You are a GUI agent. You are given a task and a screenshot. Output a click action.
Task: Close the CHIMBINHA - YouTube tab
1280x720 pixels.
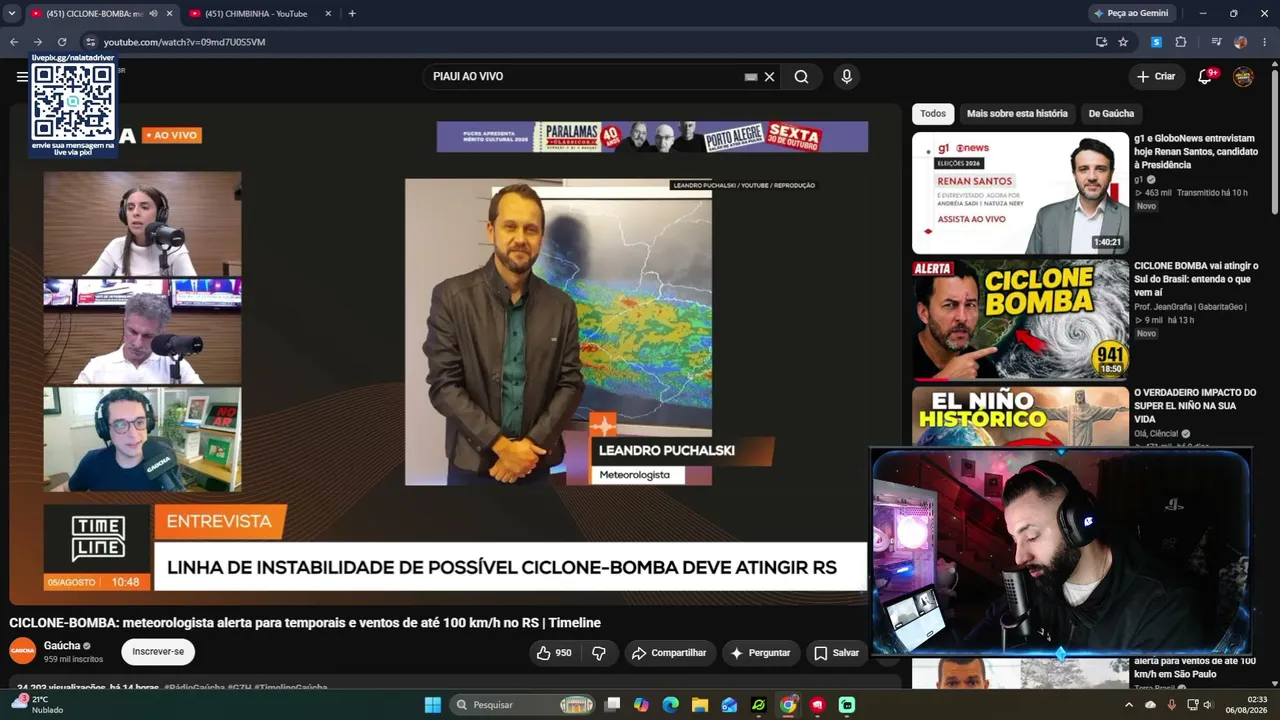coord(328,14)
